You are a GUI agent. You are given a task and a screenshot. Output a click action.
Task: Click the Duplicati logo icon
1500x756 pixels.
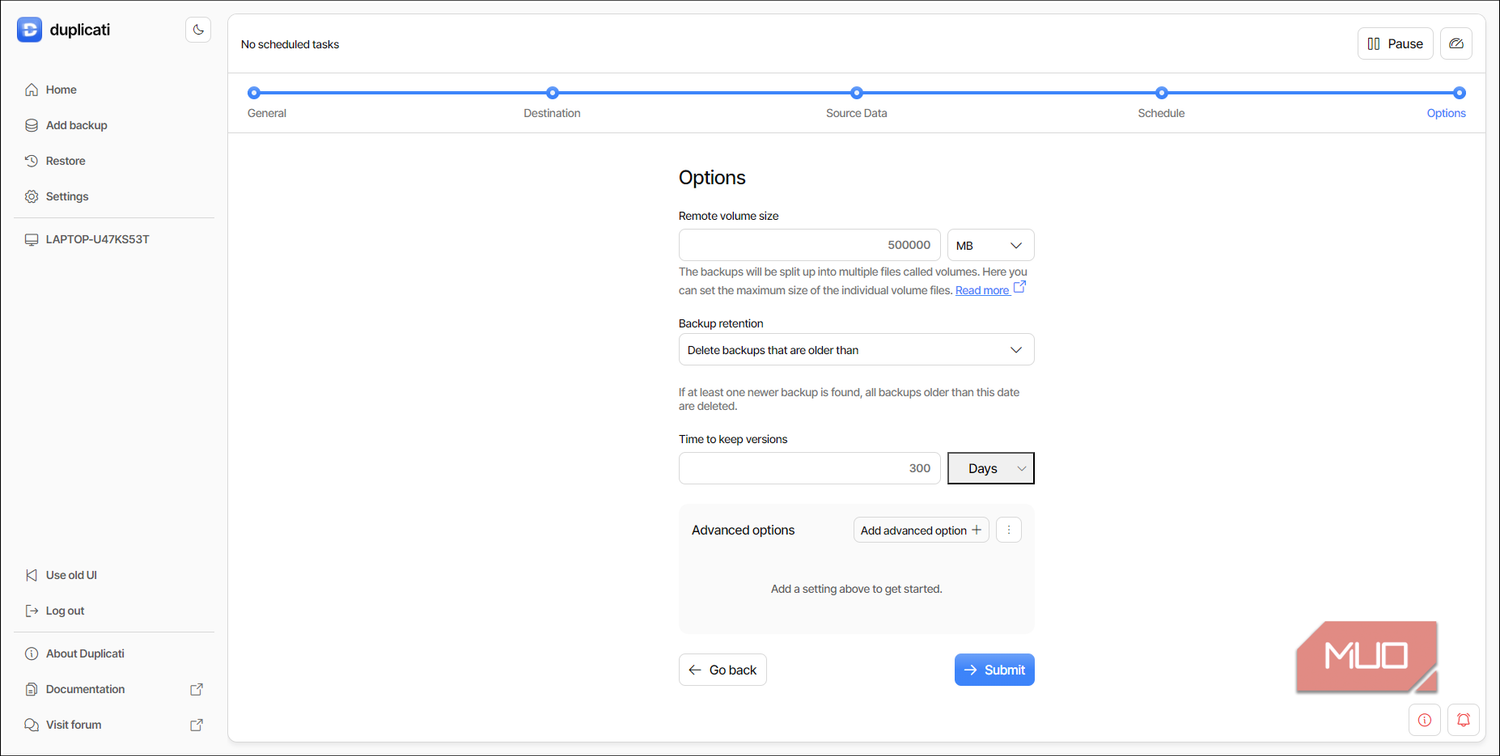coord(30,30)
